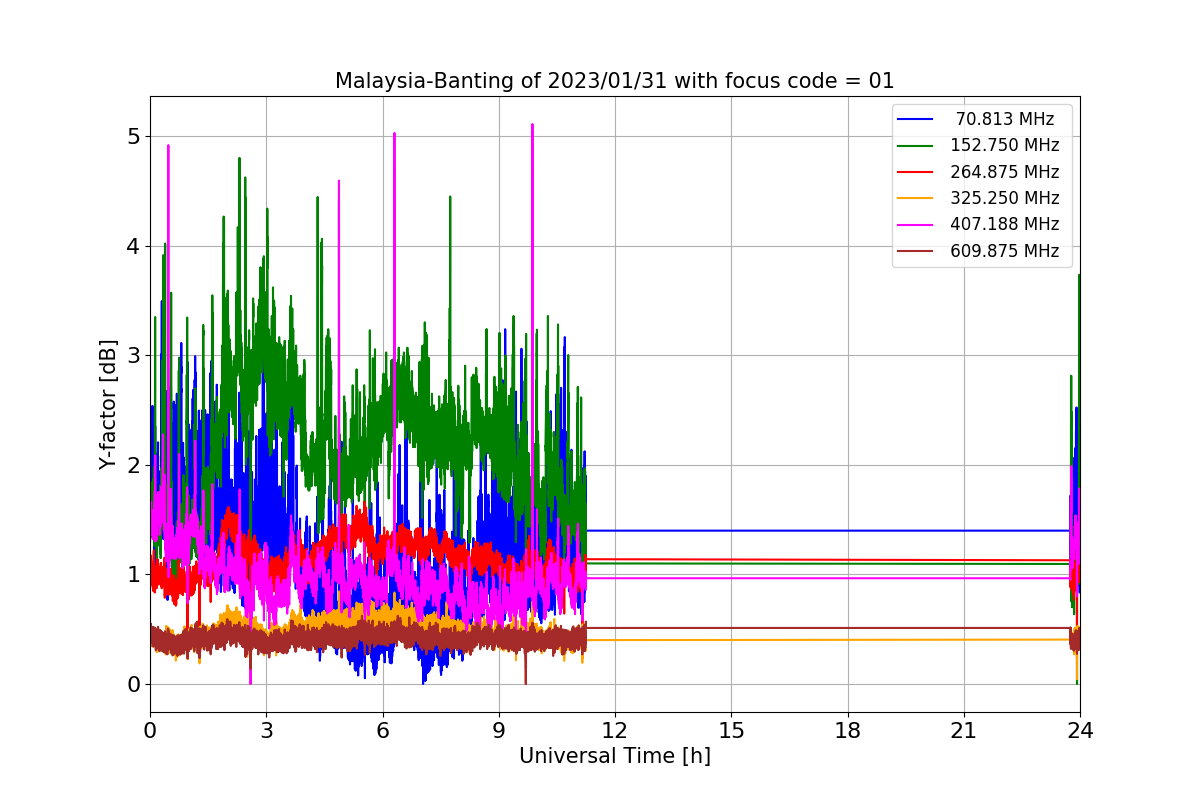Click the x-axis tick label '24'
The image size is (1200, 800).
click(x=1080, y=731)
